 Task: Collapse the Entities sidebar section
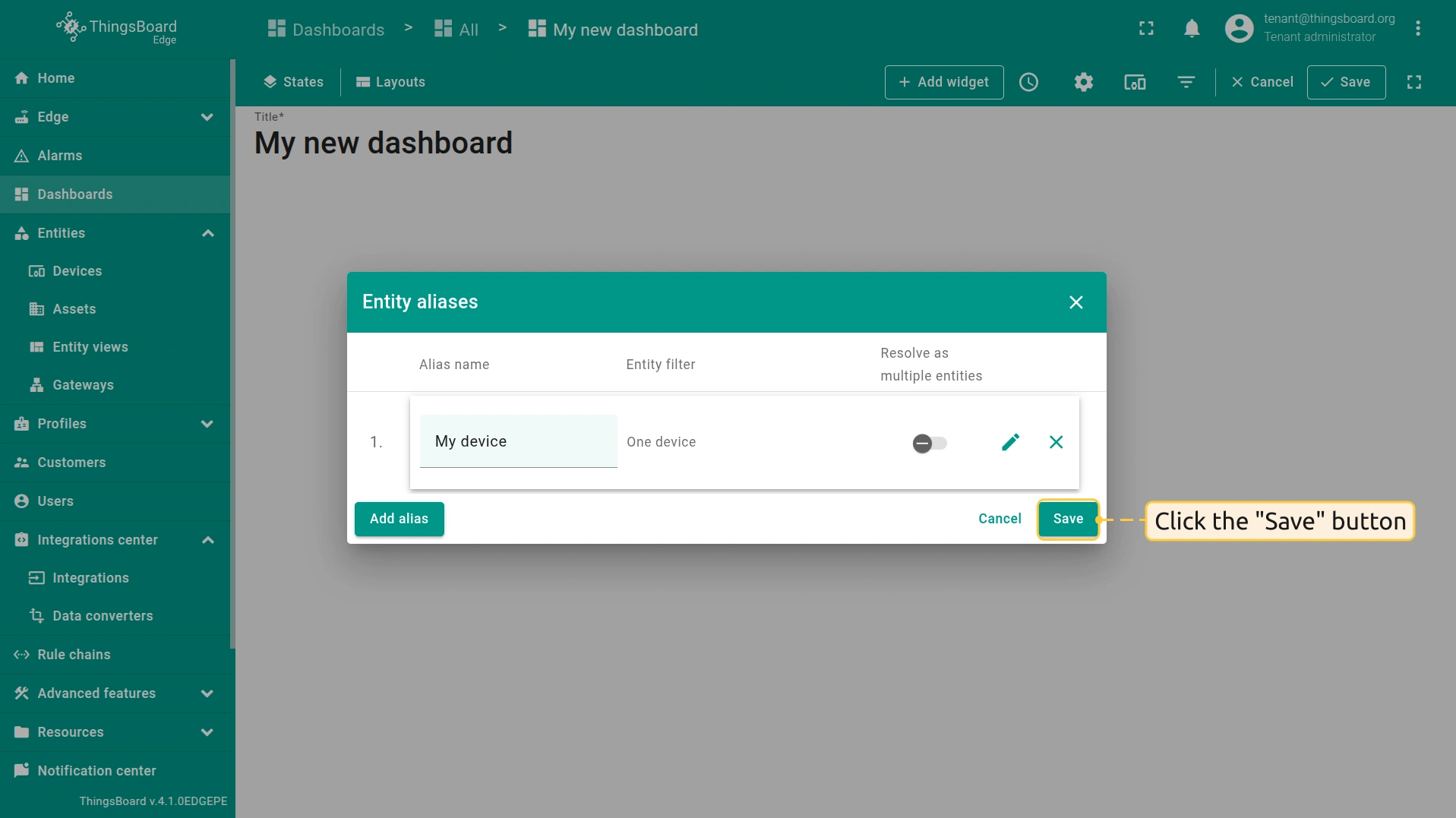click(x=207, y=233)
